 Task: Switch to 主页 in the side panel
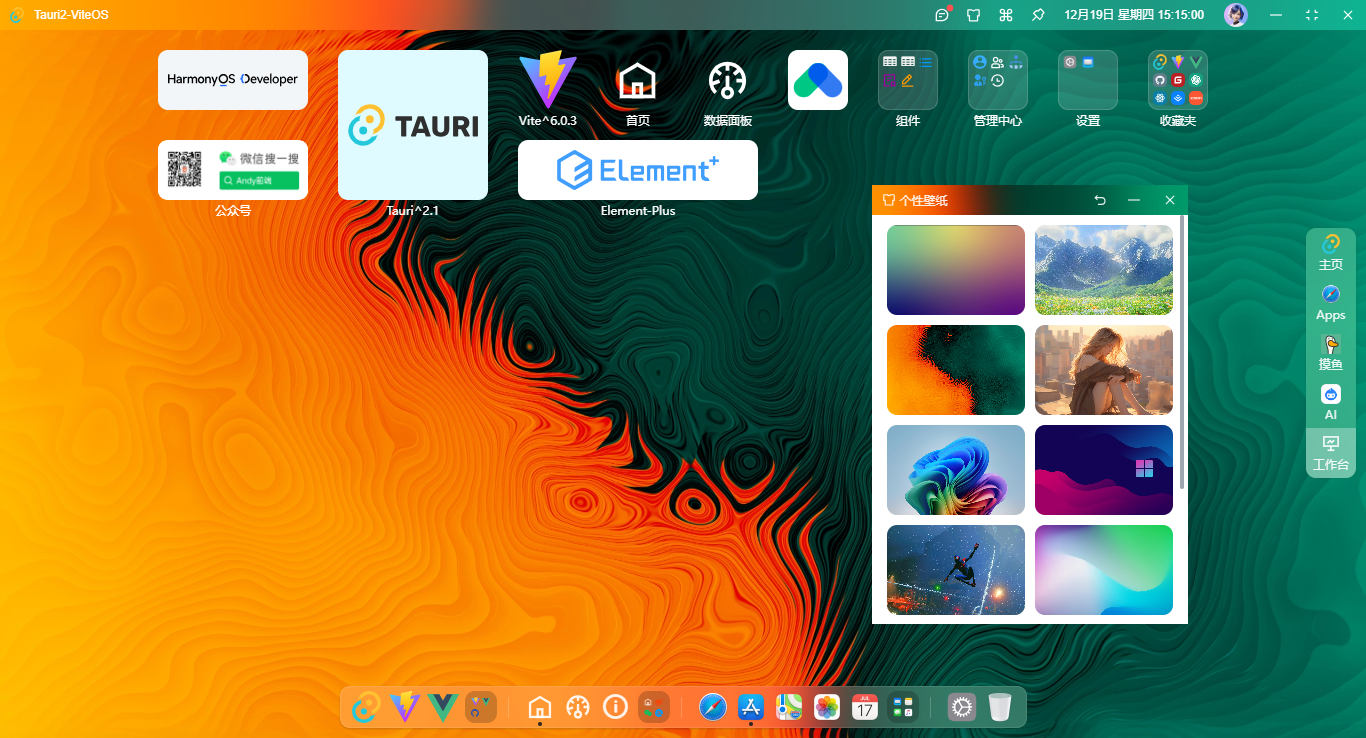pyautogui.click(x=1331, y=253)
